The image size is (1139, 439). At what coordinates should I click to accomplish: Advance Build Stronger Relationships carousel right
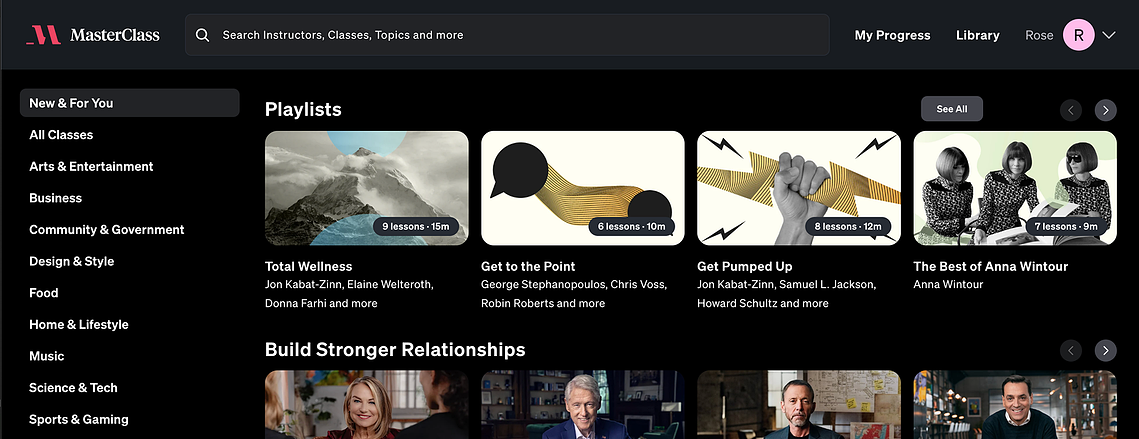point(1106,350)
